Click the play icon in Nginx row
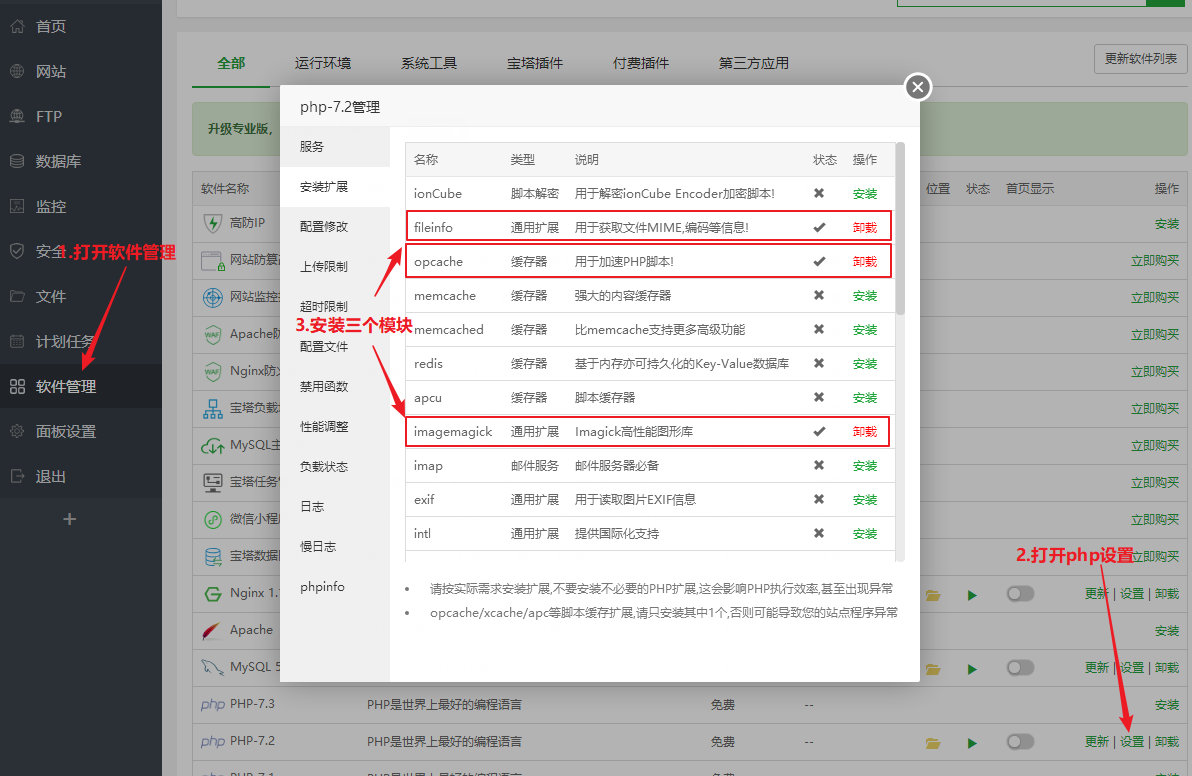This screenshot has height=776, width=1192. point(972,595)
